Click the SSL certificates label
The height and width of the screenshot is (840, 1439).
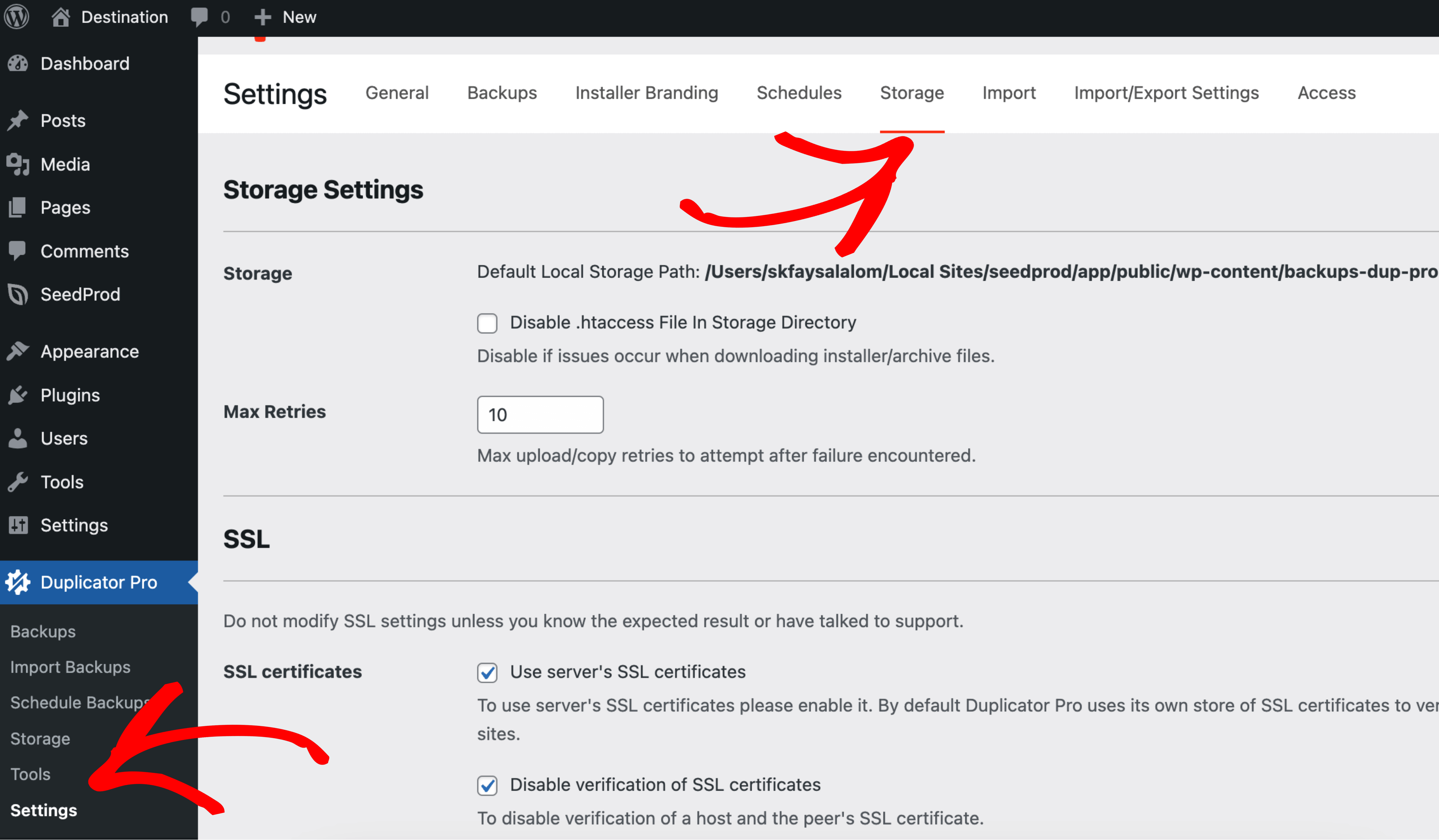[292, 672]
